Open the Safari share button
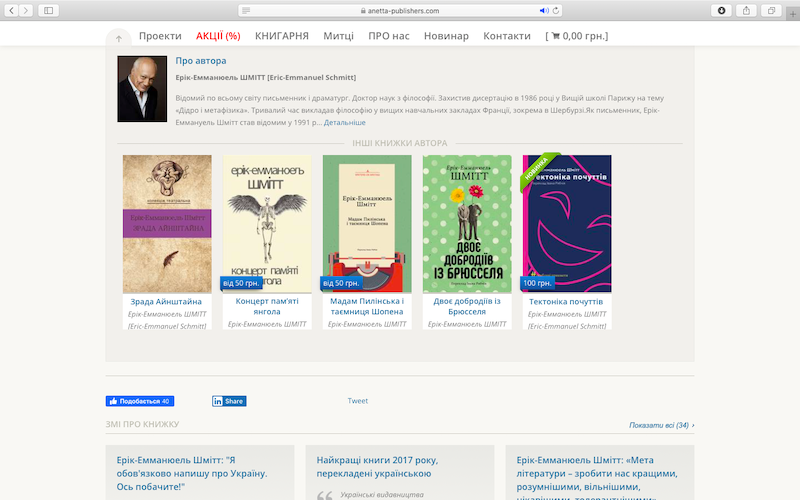The height and width of the screenshot is (500, 800). coord(746,10)
